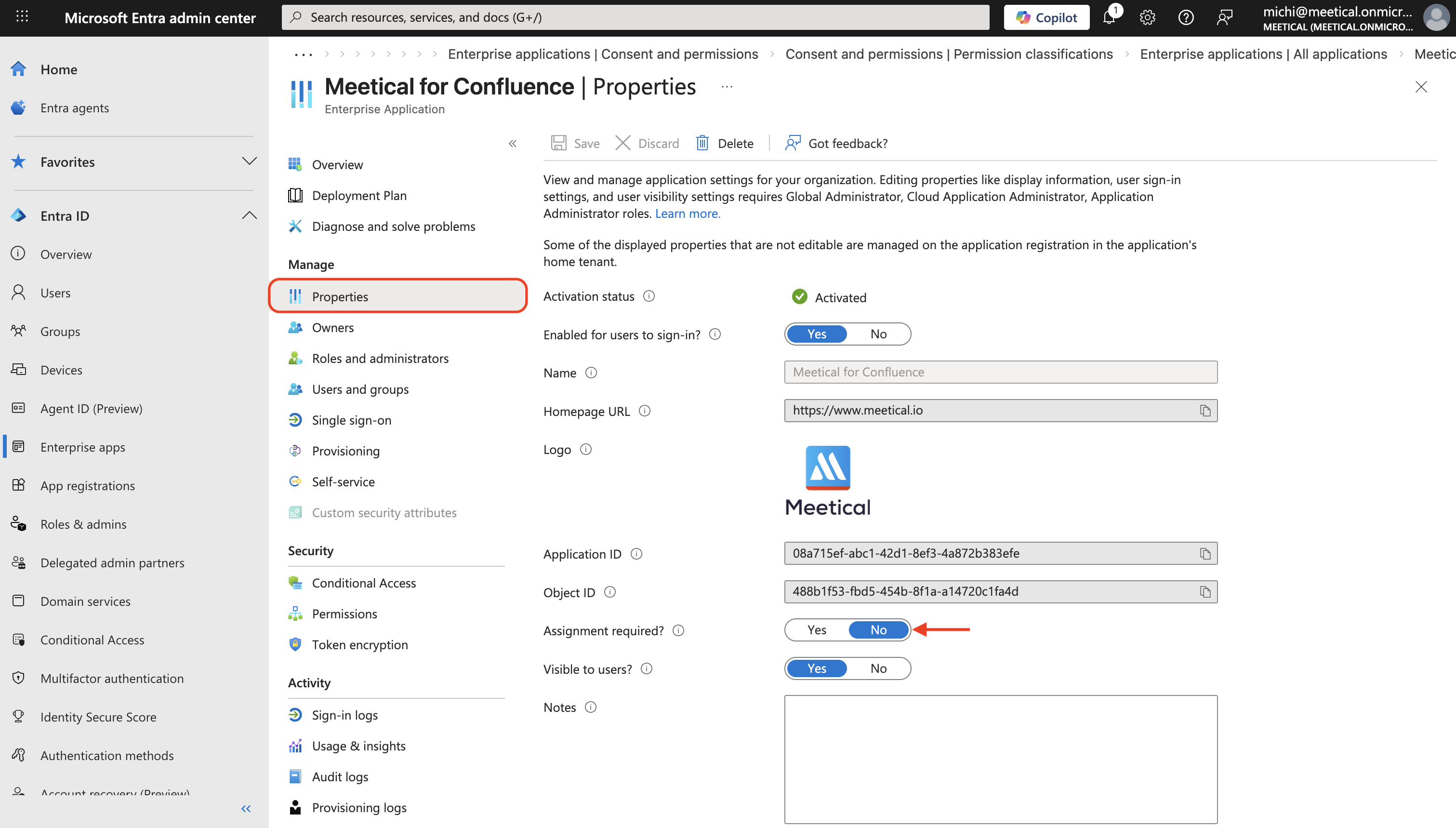Expand the Favorites section
The height and width of the screenshot is (828, 1456).
coord(249,161)
